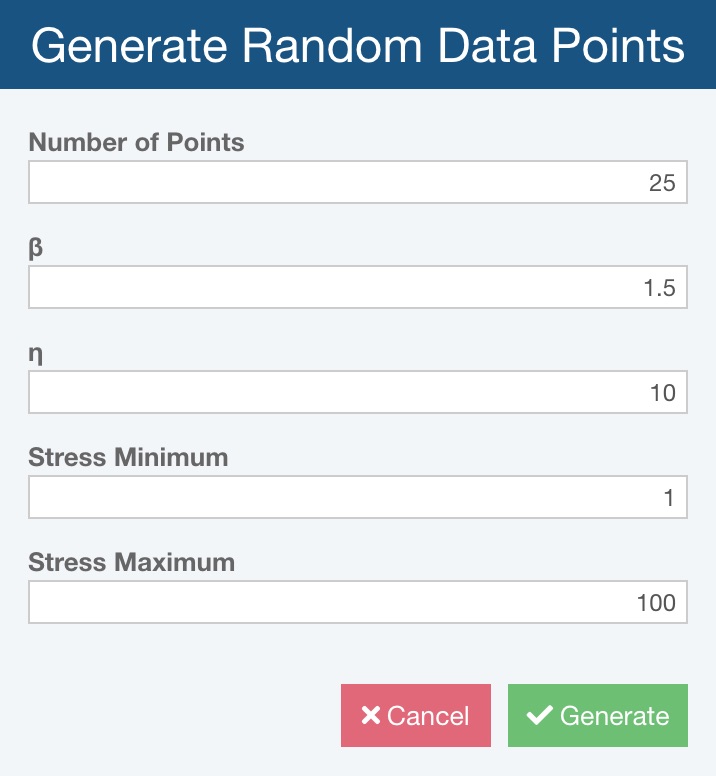The image size is (716, 776).
Task: Place cursor on the value 1.5
Action: (660, 288)
